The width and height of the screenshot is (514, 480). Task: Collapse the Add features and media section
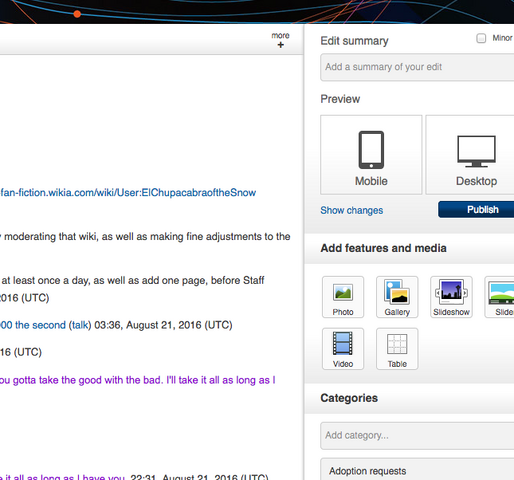(383, 248)
